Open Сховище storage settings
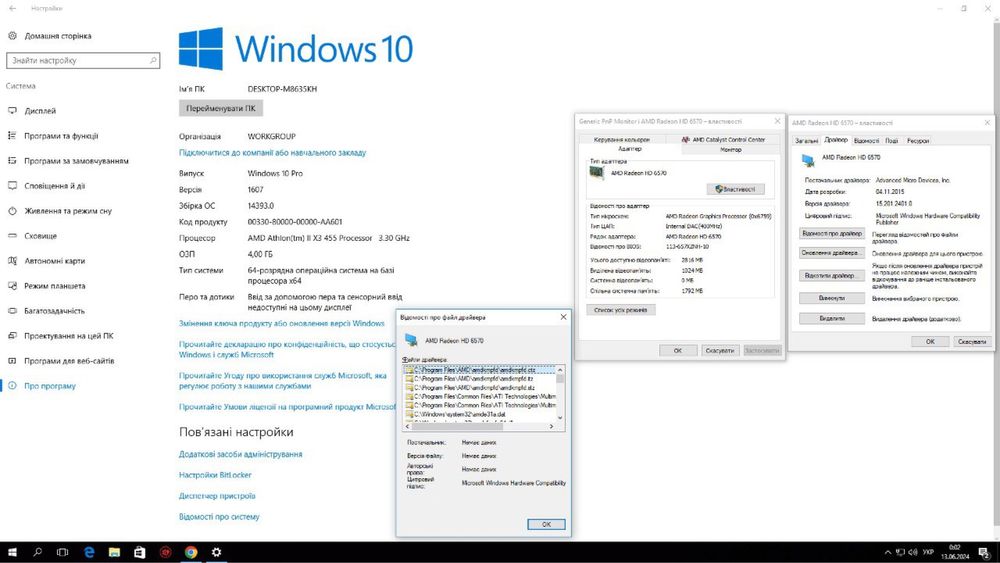 tap(40, 236)
